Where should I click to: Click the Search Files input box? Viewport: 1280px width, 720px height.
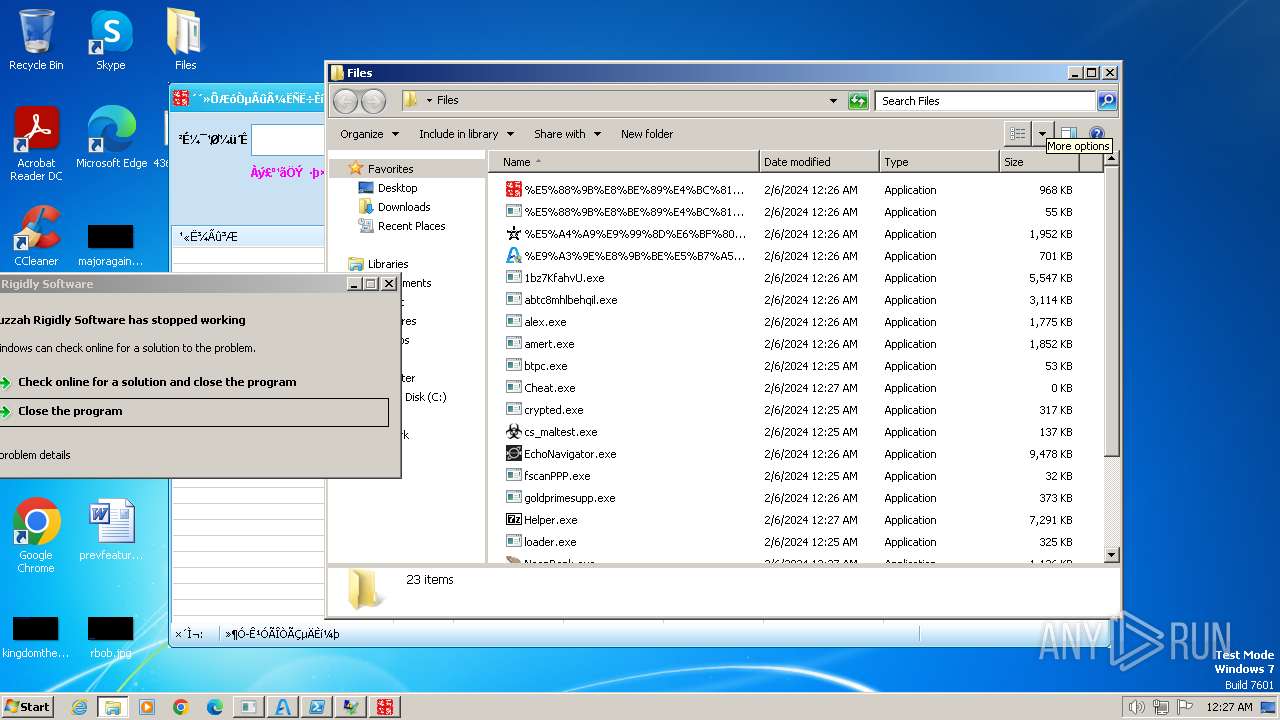(985, 100)
